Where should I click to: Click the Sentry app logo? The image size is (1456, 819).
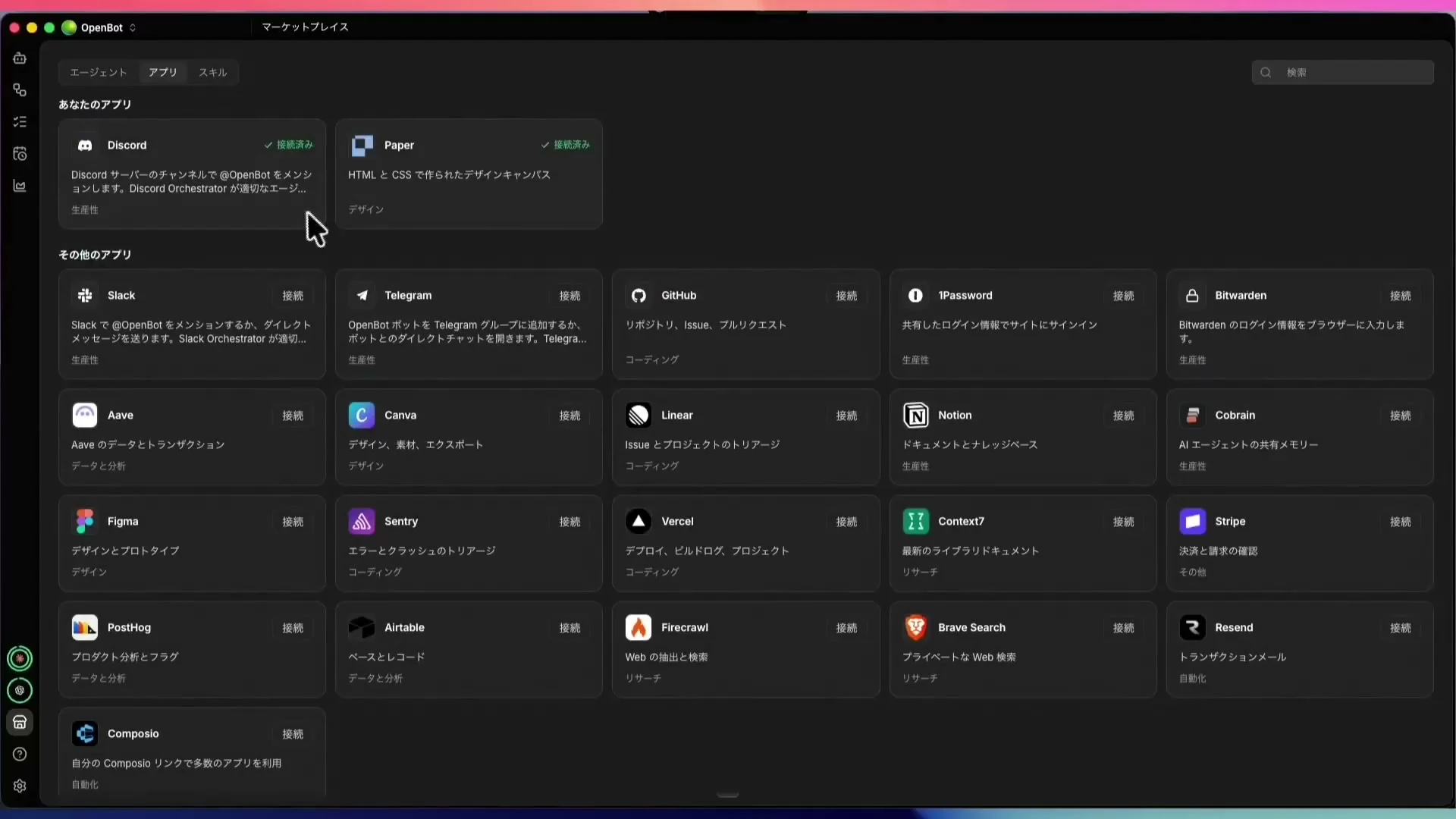(362, 521)
